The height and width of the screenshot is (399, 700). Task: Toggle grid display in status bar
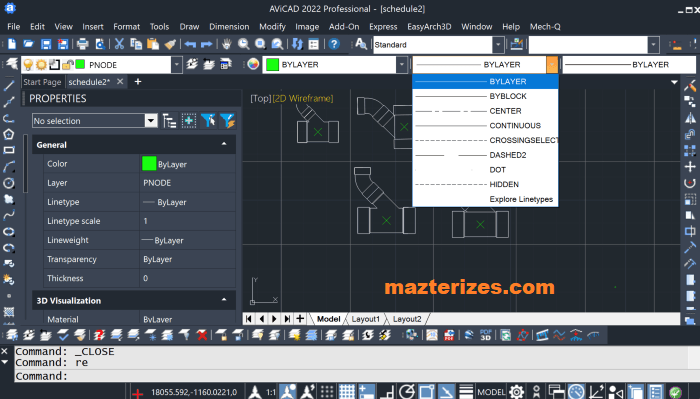pyautogui.click(x=346, y=392)
